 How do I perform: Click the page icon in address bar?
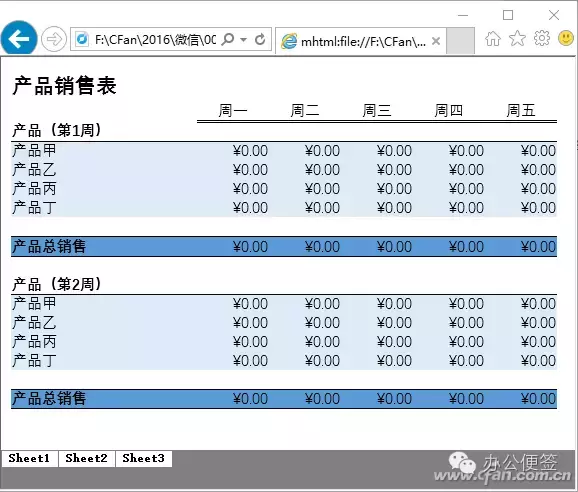[82, 39]
